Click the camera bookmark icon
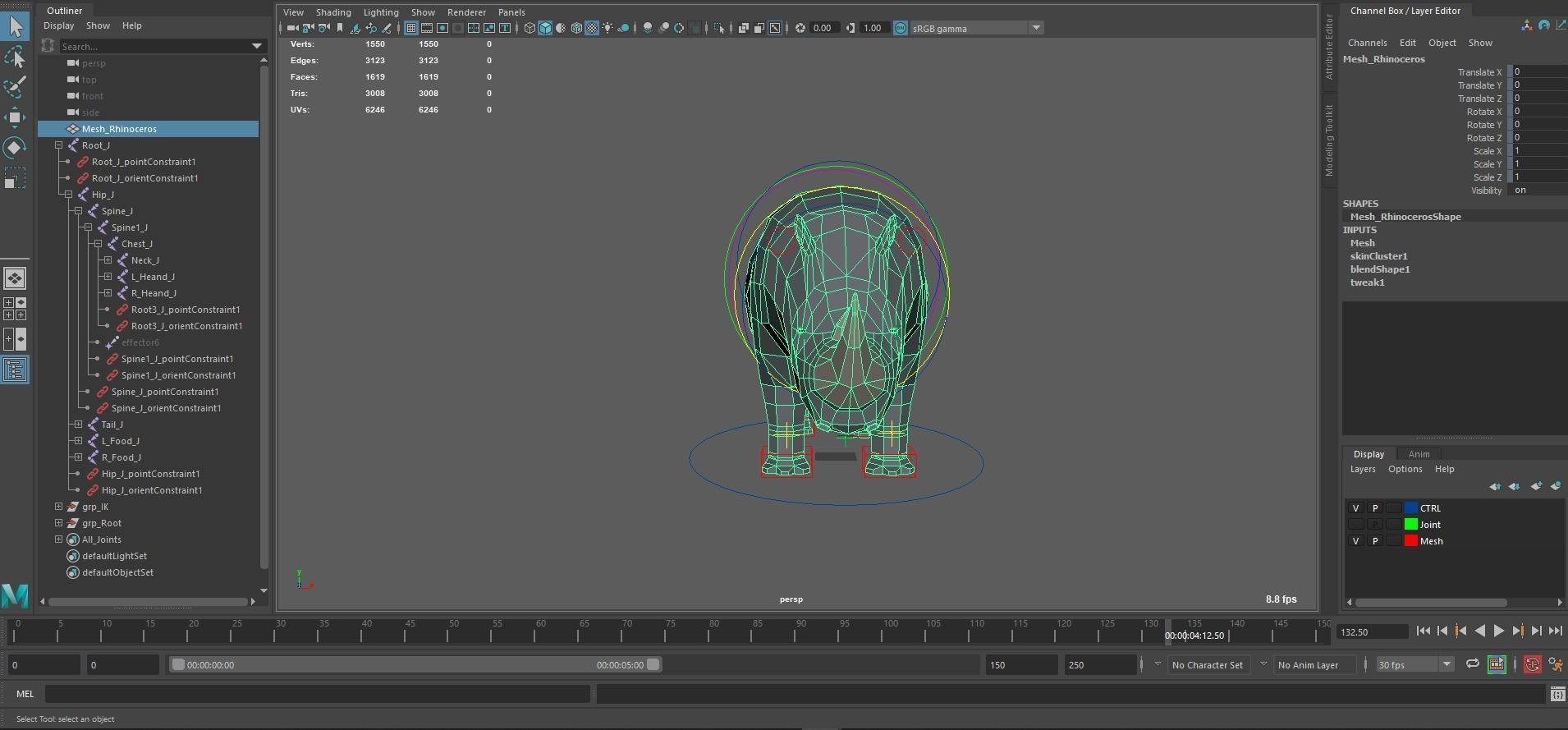This screenshot has height=730, width=1568. [340, 28]
